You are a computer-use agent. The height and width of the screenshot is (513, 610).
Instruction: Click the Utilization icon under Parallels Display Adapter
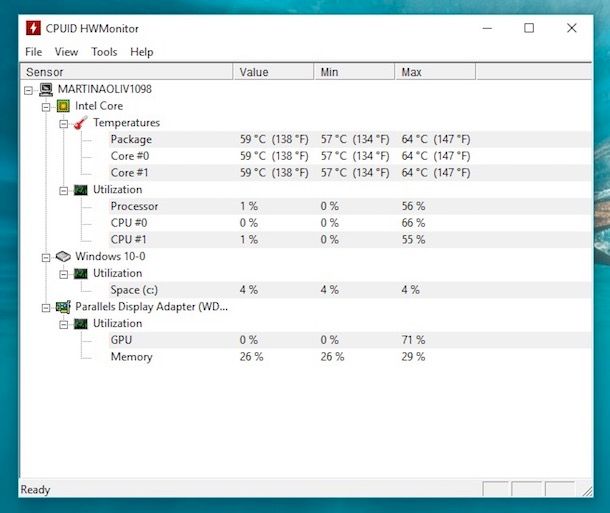coord(81,324)
